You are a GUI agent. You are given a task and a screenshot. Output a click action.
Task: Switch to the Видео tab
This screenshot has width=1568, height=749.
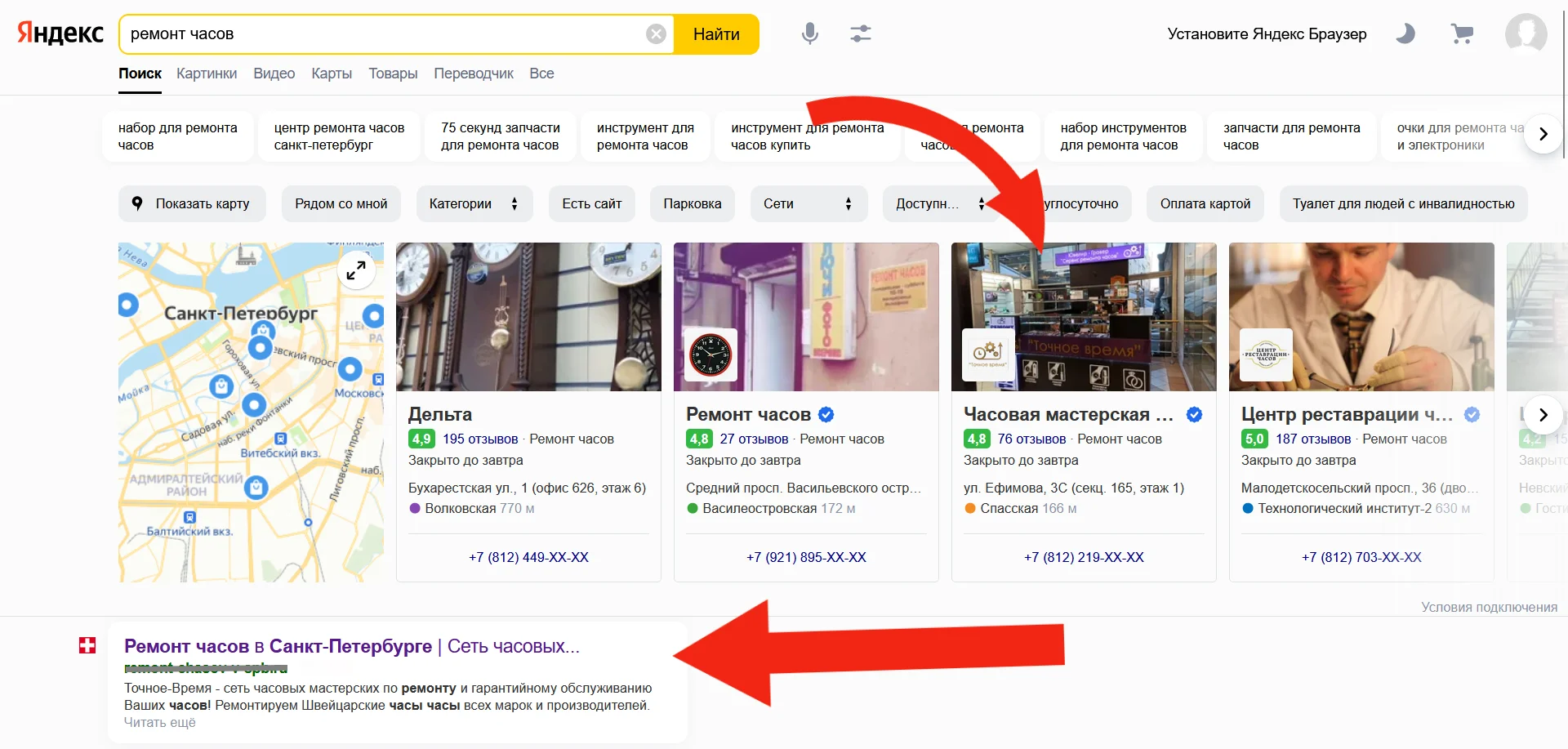tap(274, 74)
